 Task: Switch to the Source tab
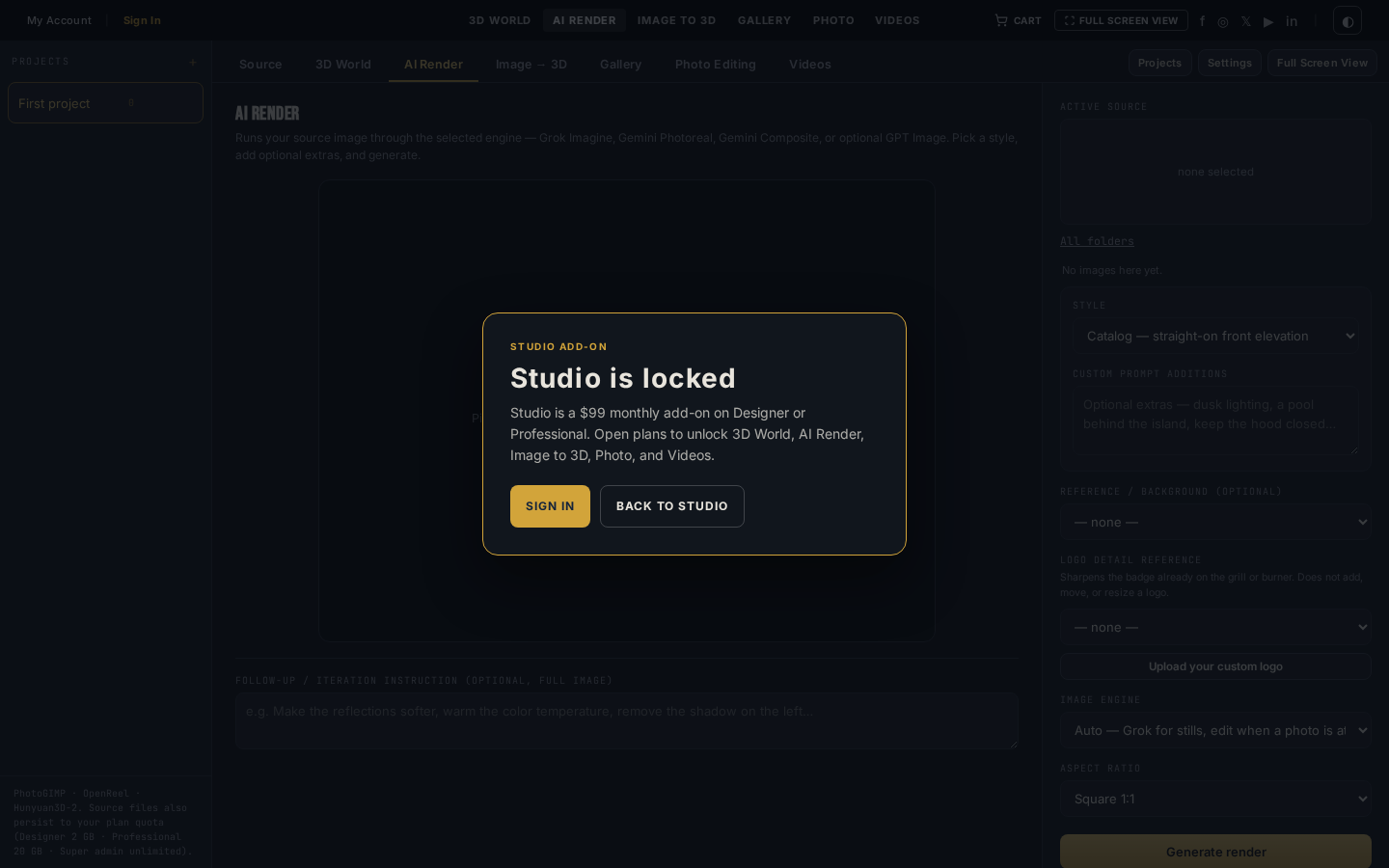260,65
